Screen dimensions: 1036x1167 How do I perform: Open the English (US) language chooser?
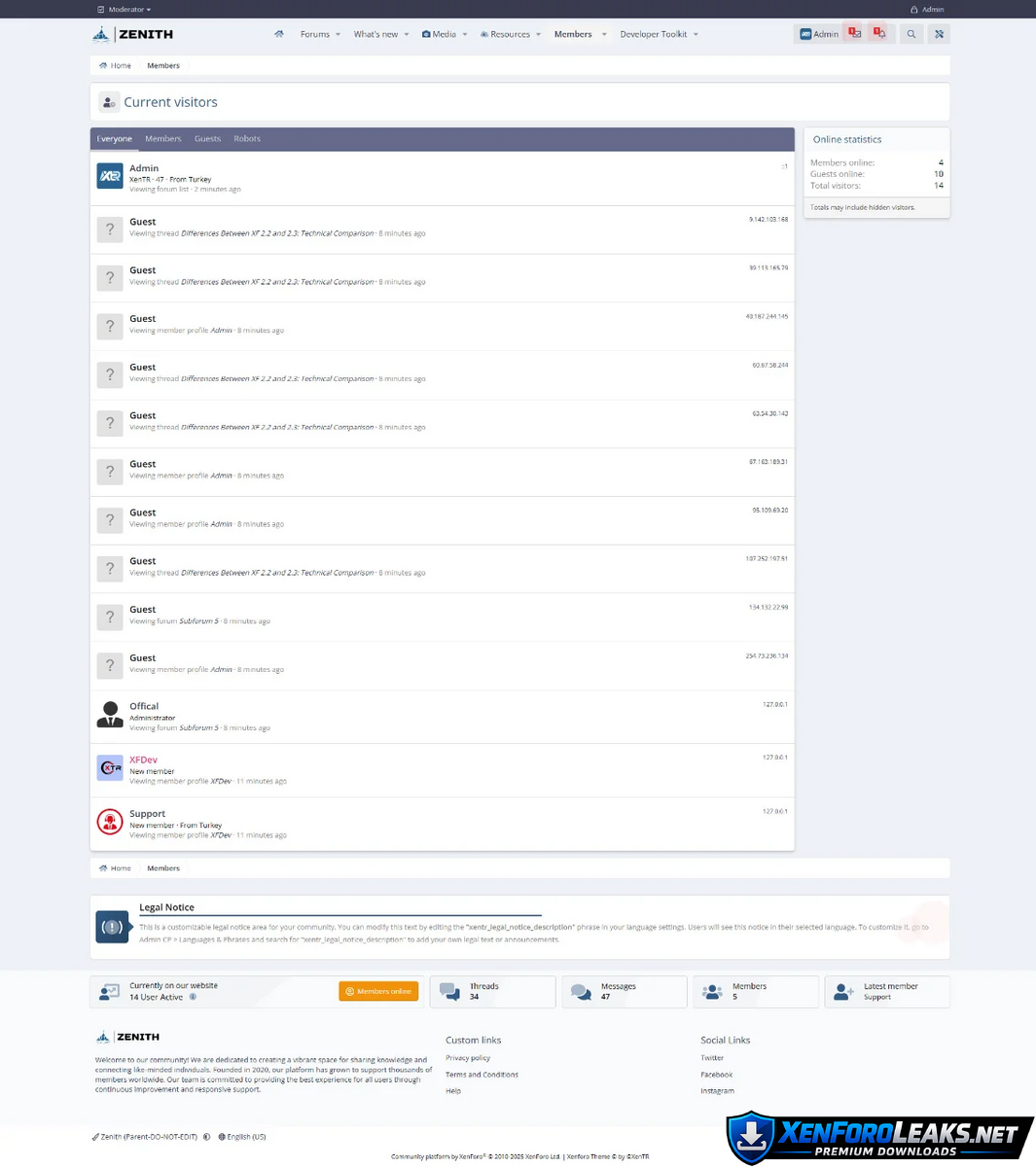(x=242, y=1137)
